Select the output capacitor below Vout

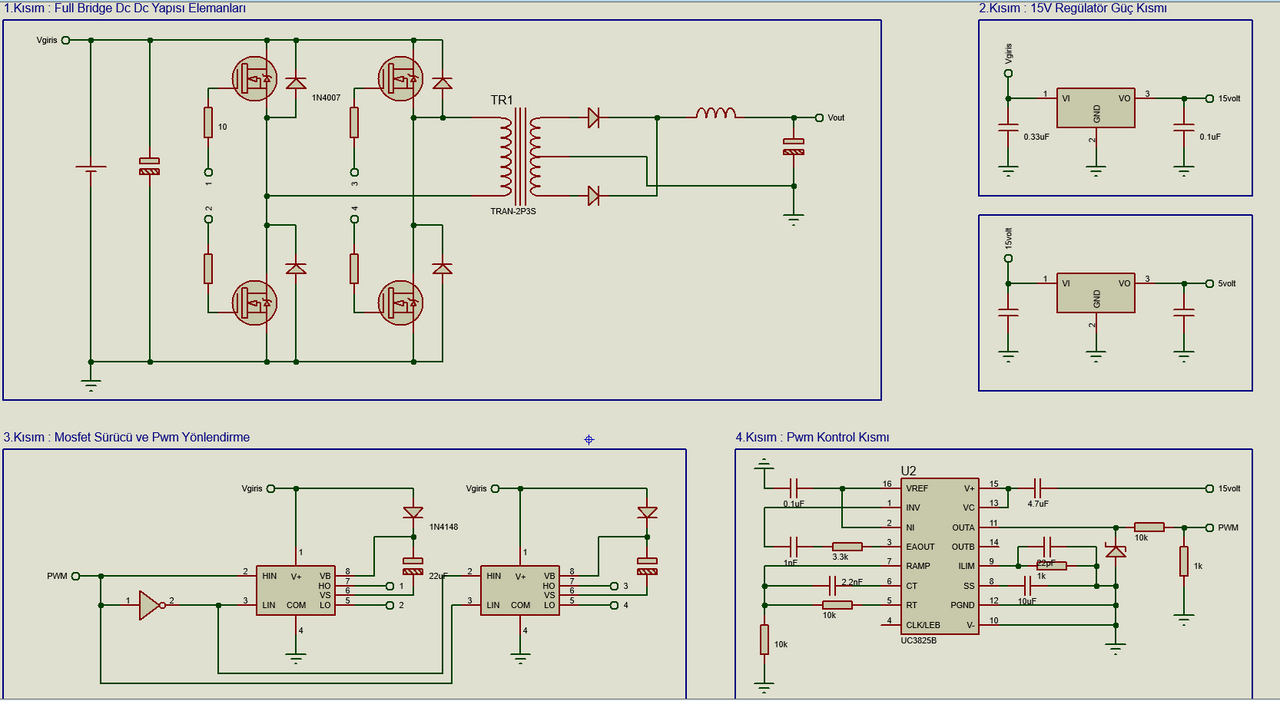pos(793,146)
